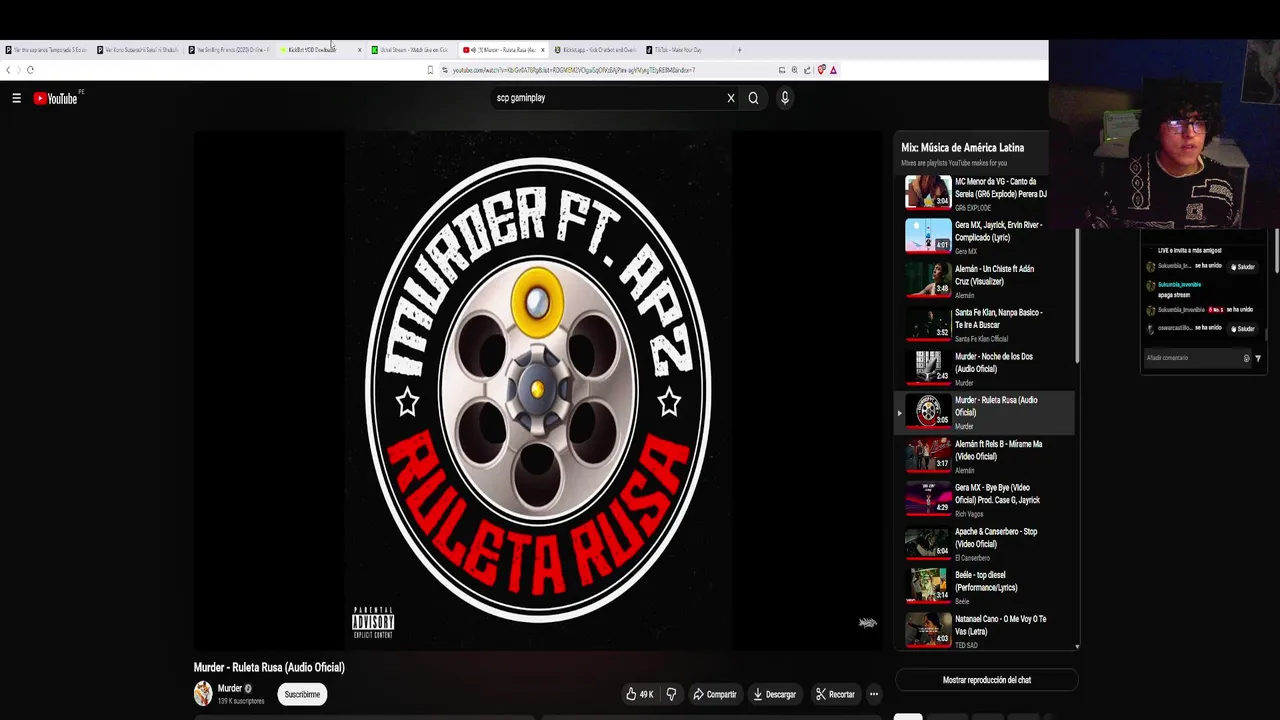Click the blue Sukumbia_invencible chat username
Viewport: 1280px width, 720px height.
(x=1179, y=285)
